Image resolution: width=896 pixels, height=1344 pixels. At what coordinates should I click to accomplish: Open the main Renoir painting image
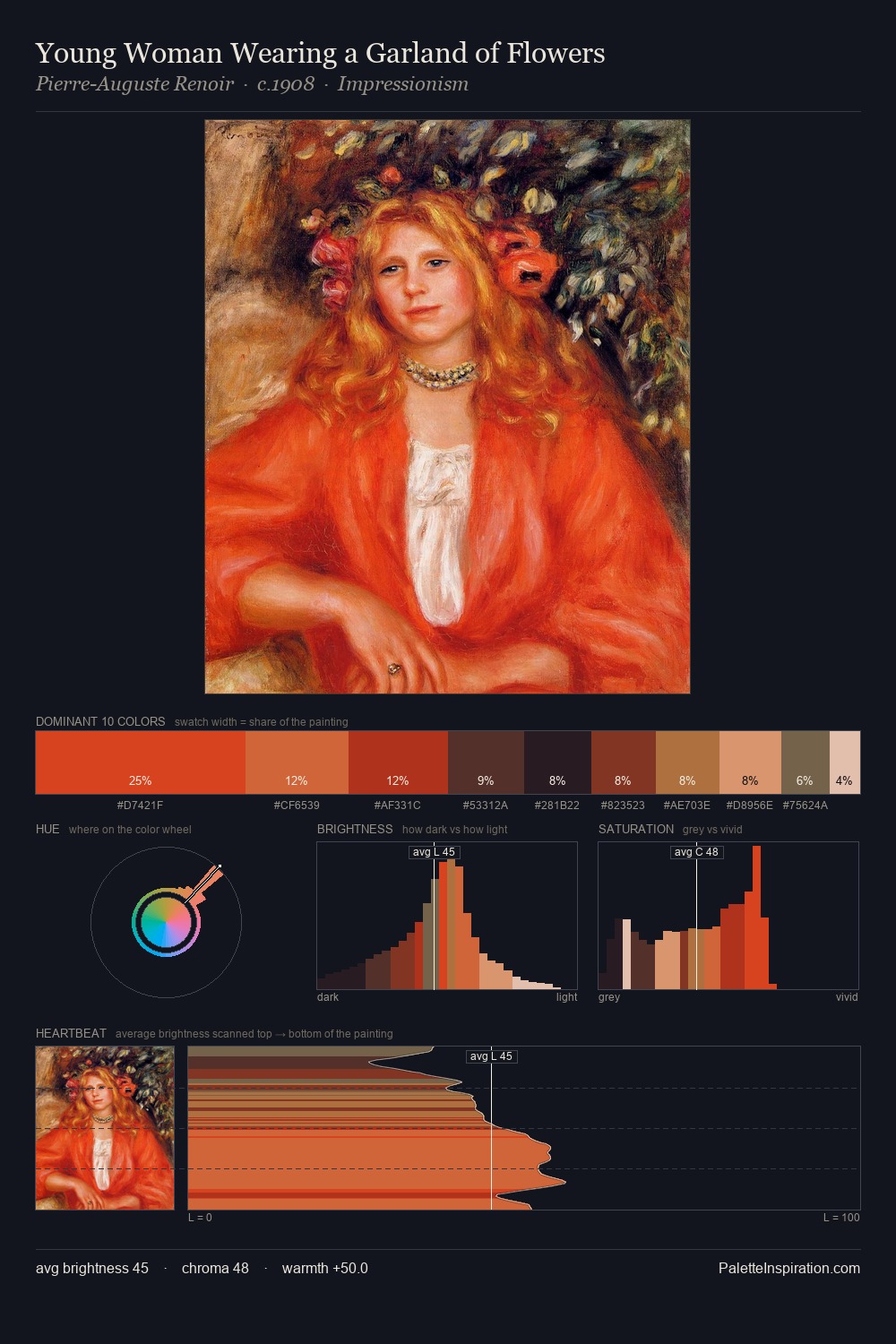click(x=447, y=407)
